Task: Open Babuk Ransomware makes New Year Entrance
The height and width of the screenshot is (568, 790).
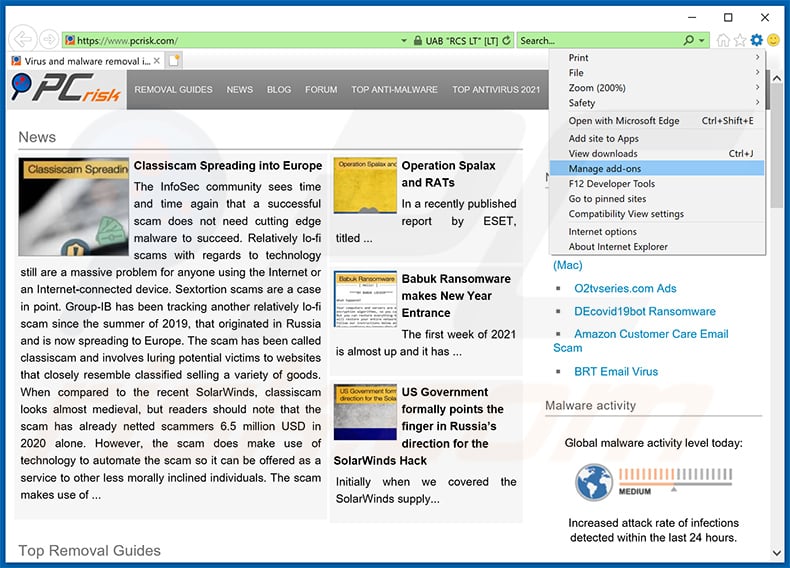Action: [456, 296]
